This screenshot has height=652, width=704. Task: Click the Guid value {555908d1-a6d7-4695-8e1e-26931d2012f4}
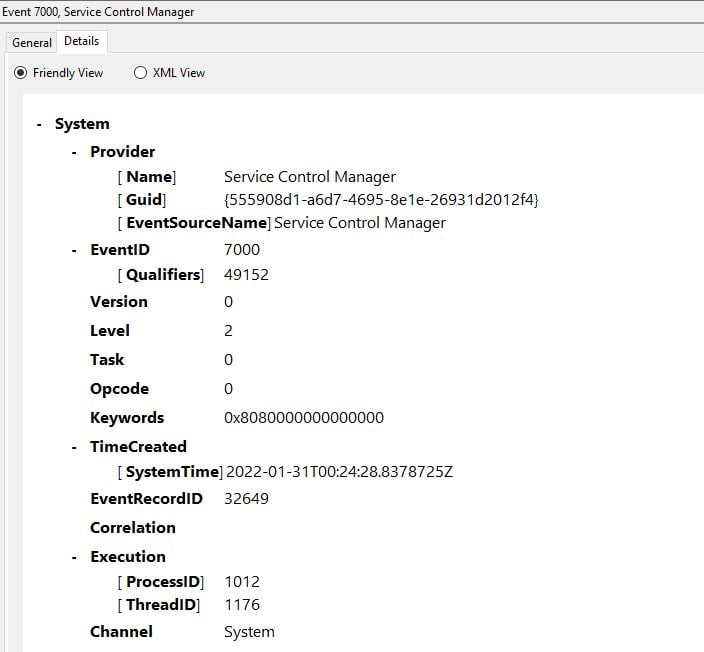click(381, 200)
